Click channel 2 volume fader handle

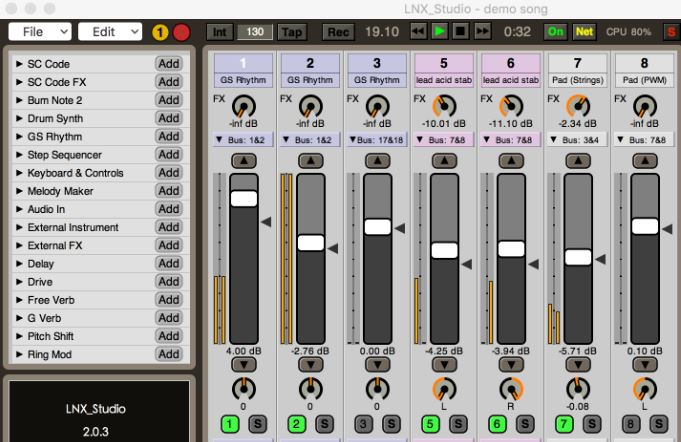(x=311, y=243)
